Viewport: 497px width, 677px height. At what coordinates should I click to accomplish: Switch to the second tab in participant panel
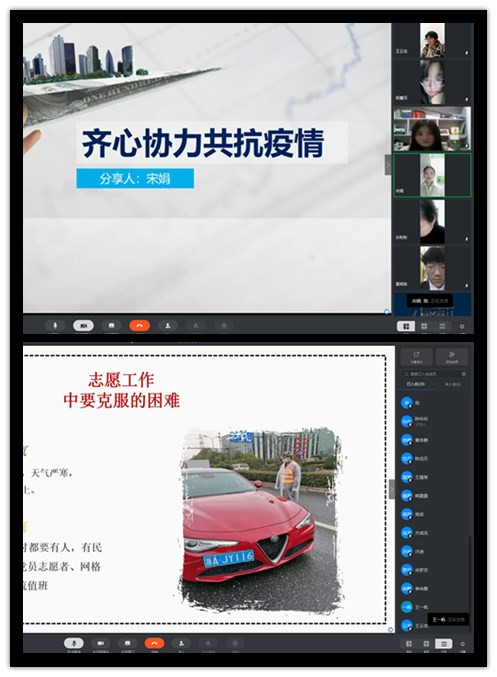[x=452, y=384]
